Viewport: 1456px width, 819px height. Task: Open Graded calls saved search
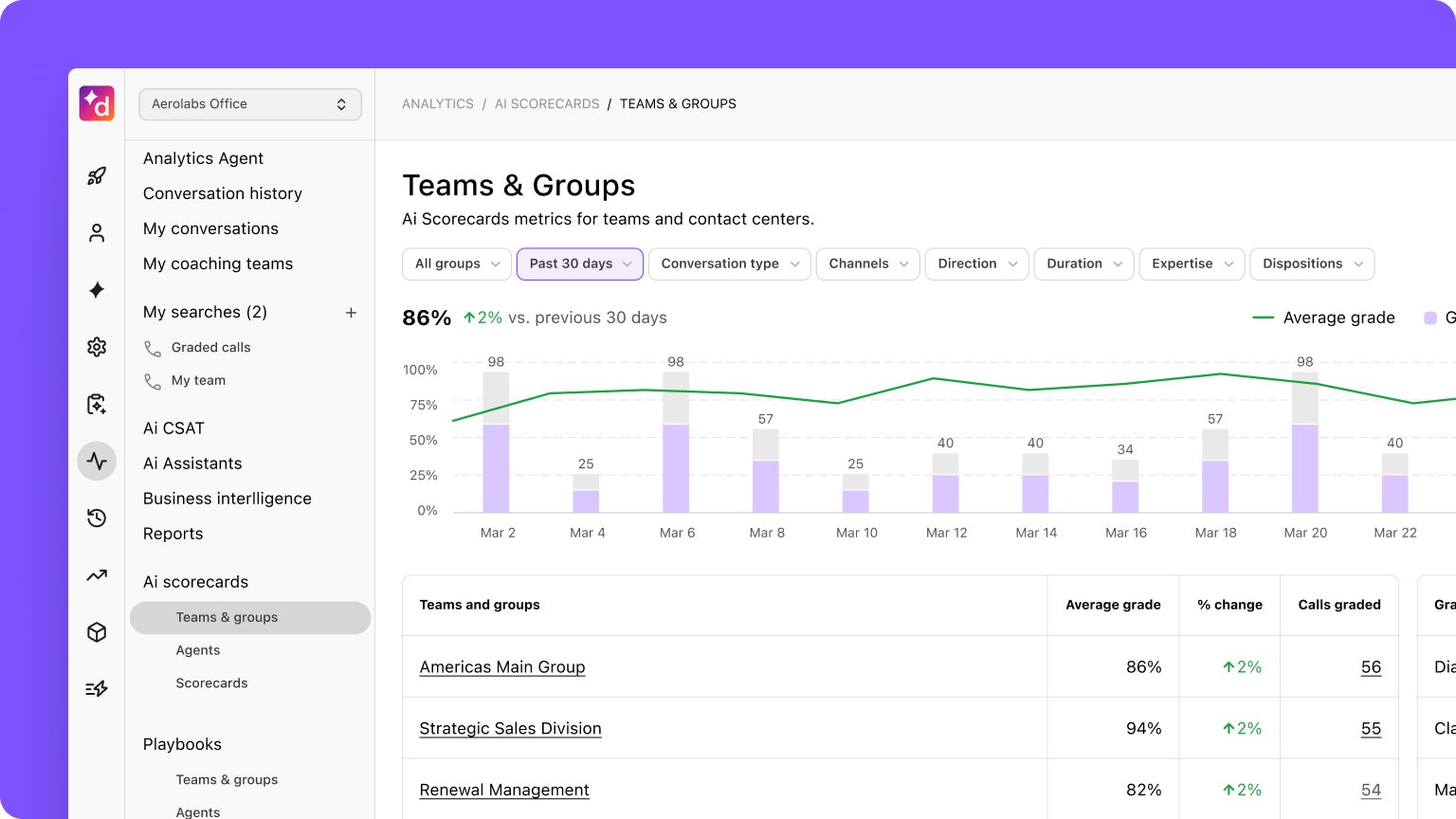point(210,348)
